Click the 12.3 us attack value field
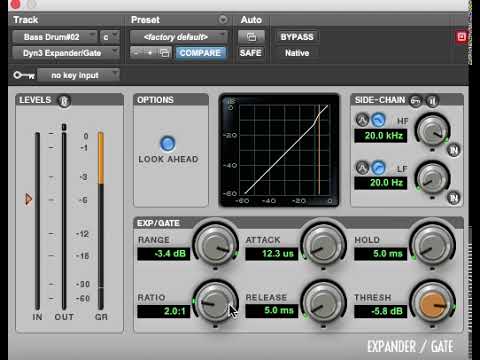The width and height of the screenshot is (480, 360). [x=272, y=254]
